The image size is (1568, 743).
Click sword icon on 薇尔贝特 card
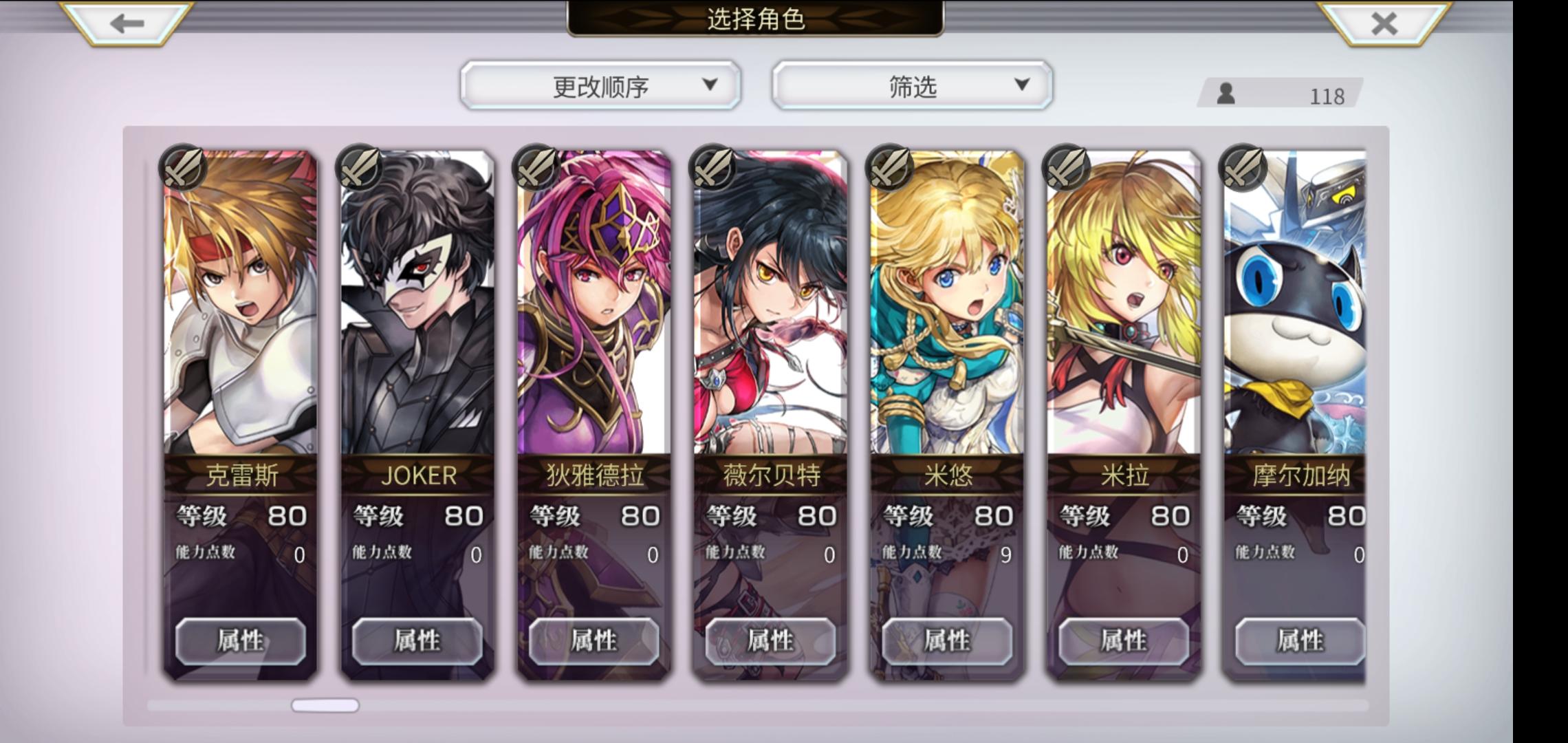coord(712,167)
